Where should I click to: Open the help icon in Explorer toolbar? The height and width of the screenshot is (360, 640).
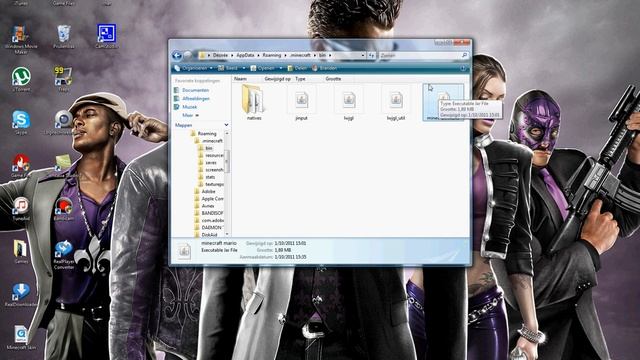(463, 68)
